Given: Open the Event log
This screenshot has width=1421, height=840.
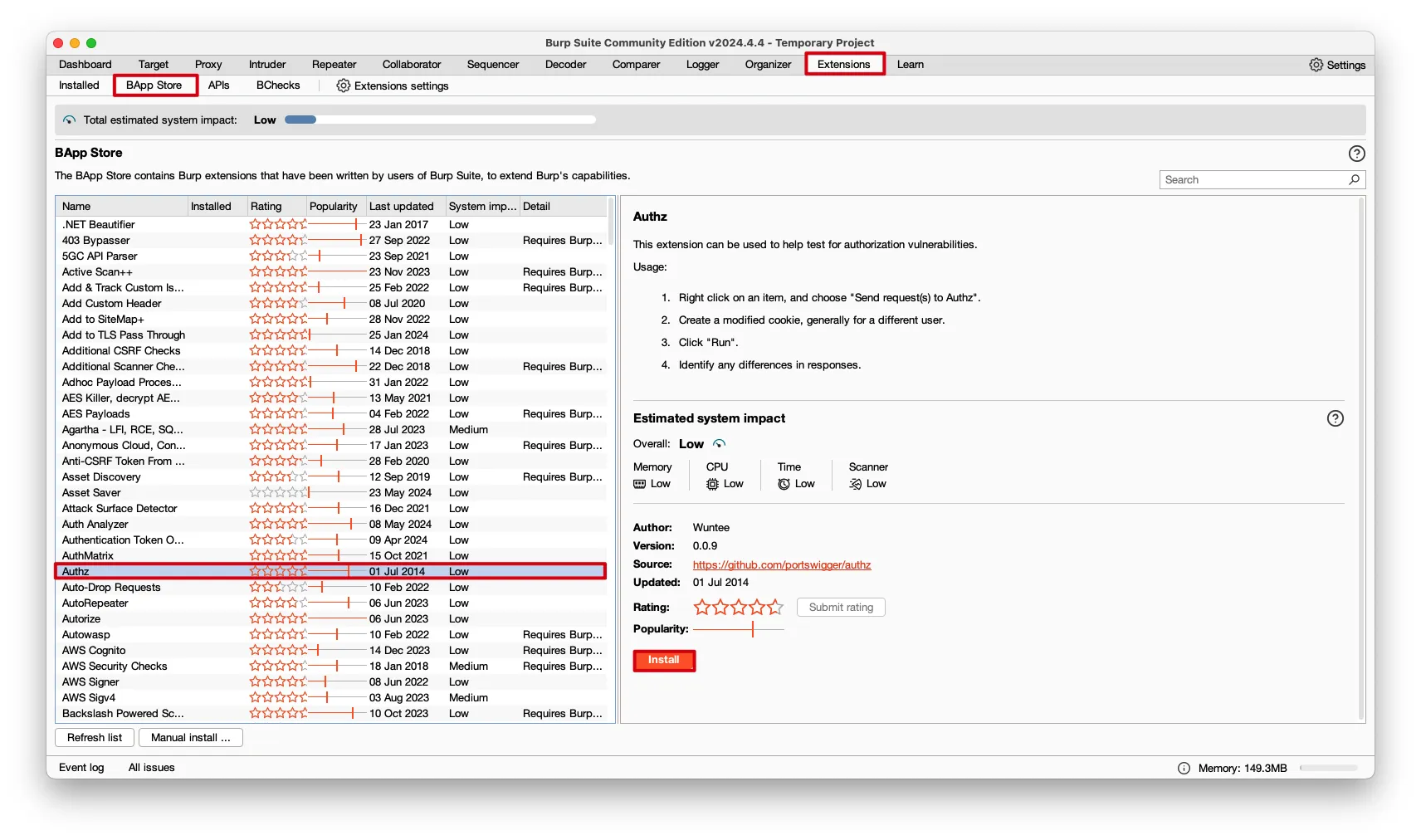Looking at the screenshot, I should (81, 768).
